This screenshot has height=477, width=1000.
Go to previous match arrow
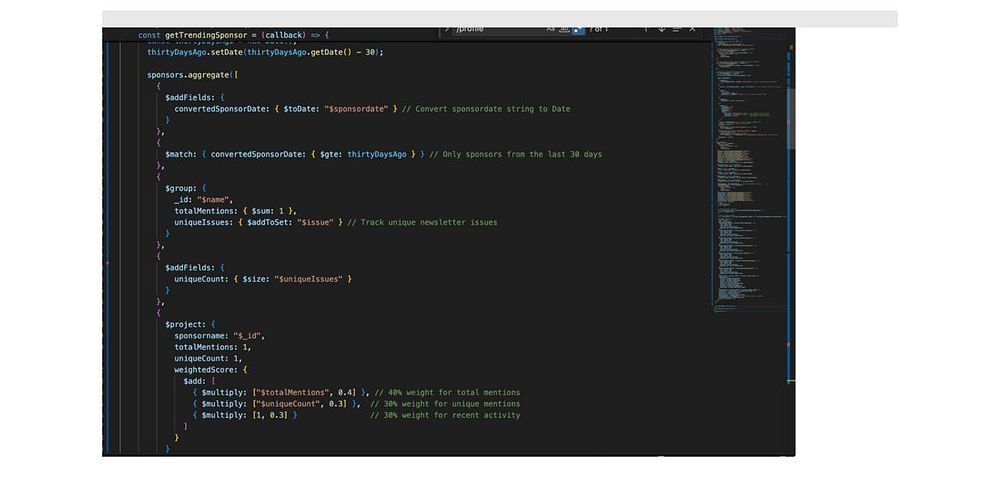pos(645,29)
